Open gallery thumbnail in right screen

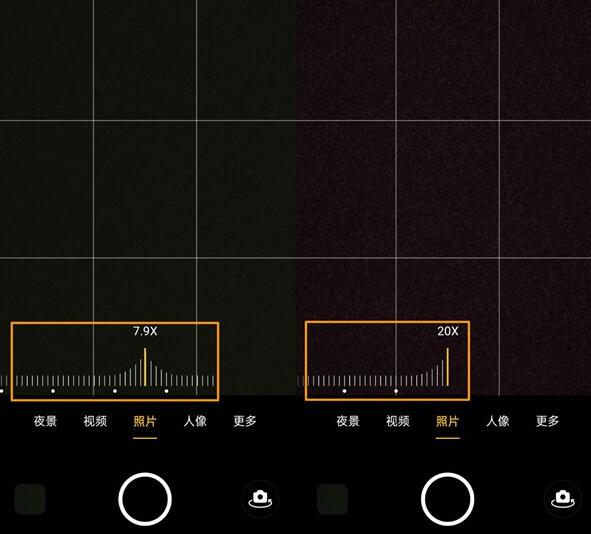332,499
